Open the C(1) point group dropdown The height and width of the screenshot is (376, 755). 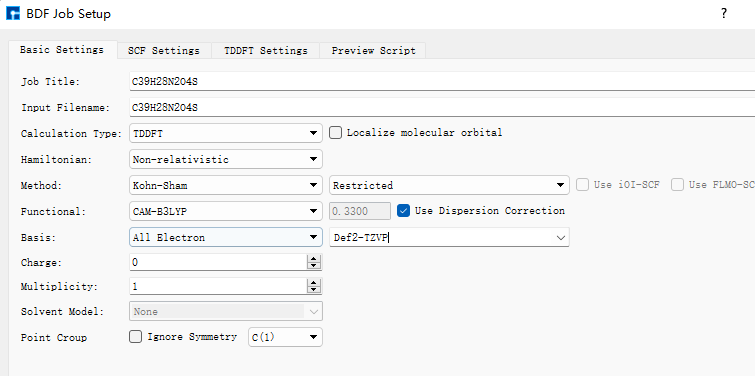click(285, 337)
